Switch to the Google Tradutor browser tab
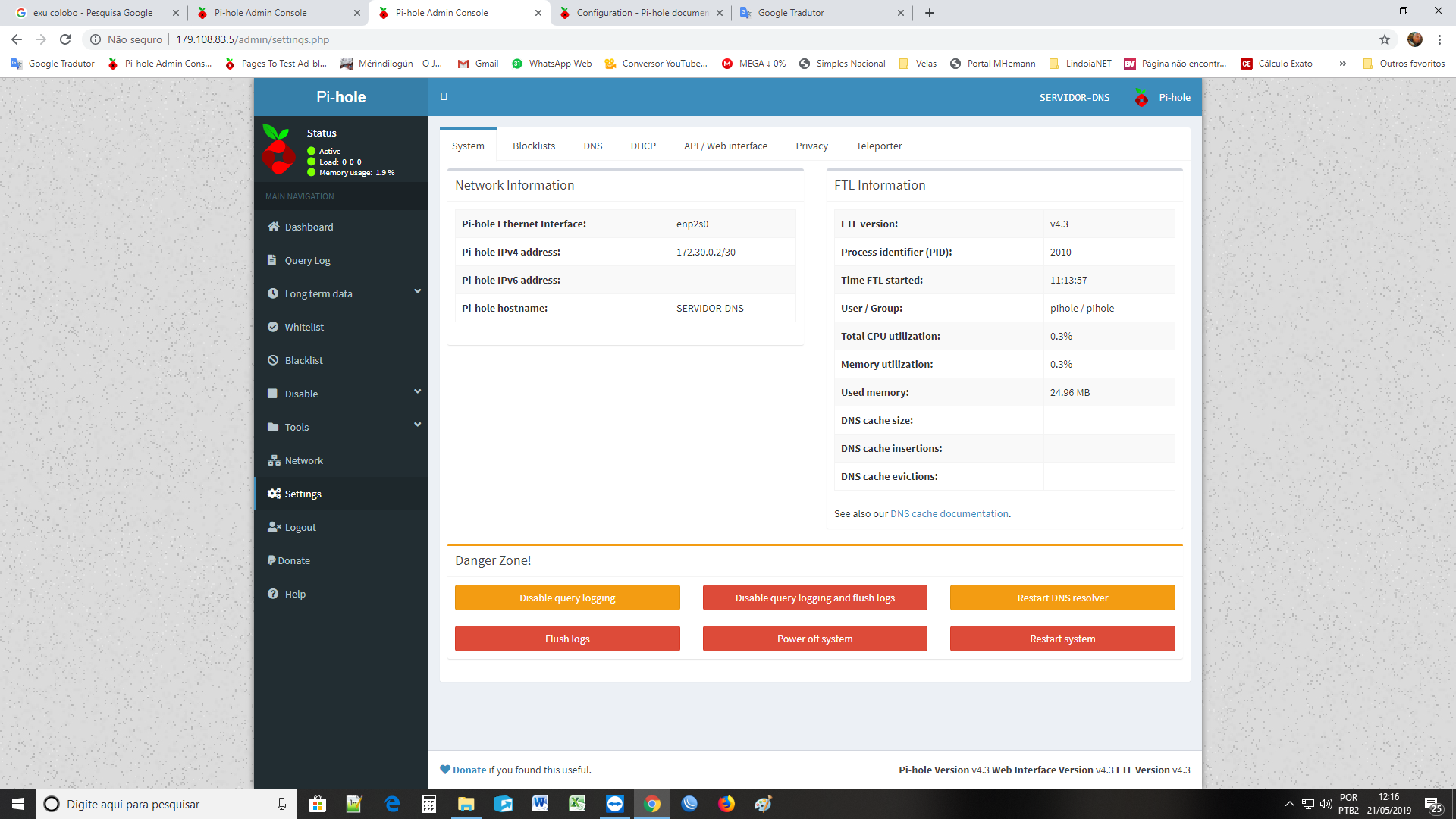This screenshot has height=819, width=1456. 822,13
